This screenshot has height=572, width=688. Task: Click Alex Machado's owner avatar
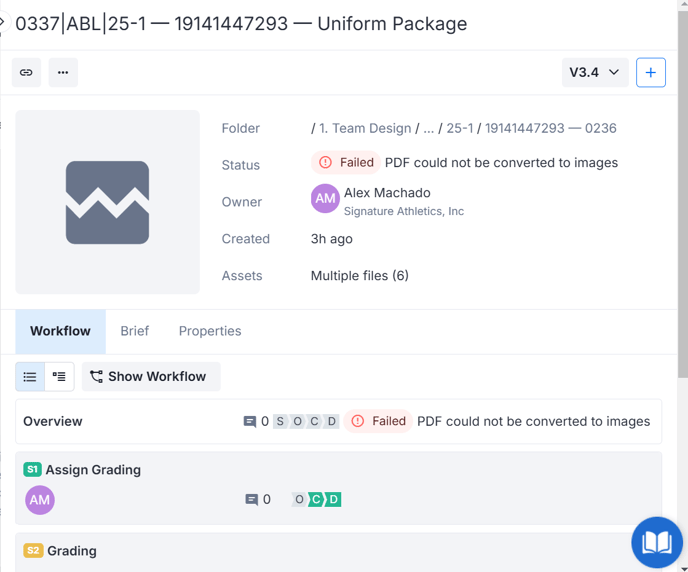click(325, 199)
